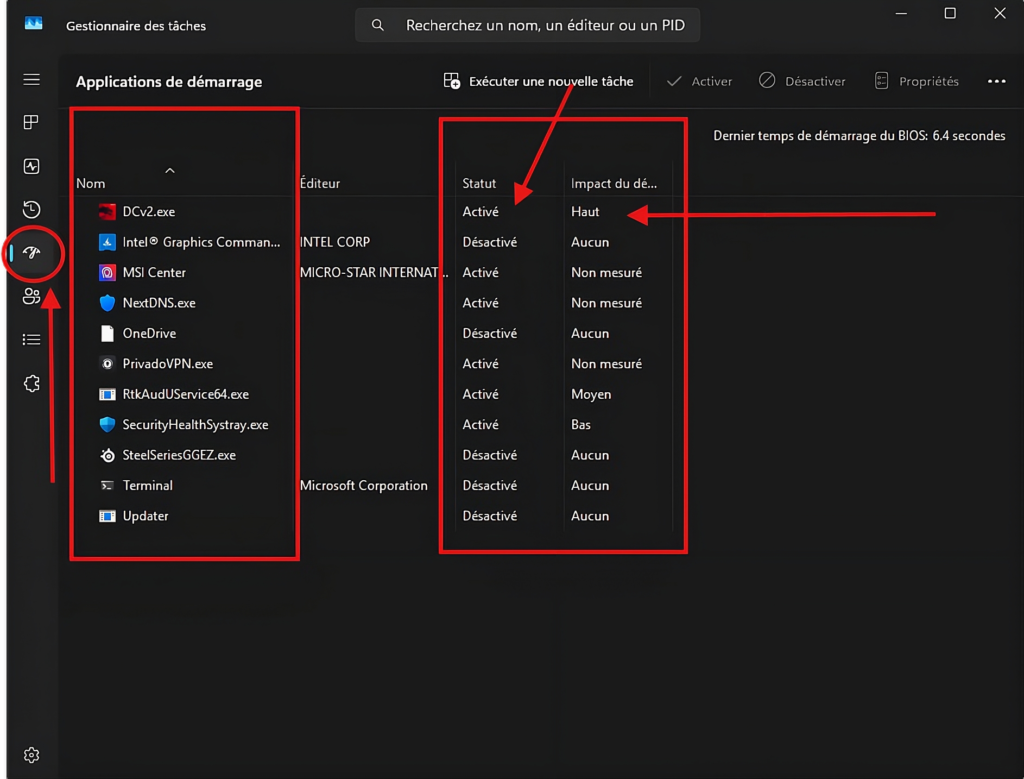The image size is (1024, 779).
Task: Select the RtkAudUService64.exe entry
Action: [185, 394]
